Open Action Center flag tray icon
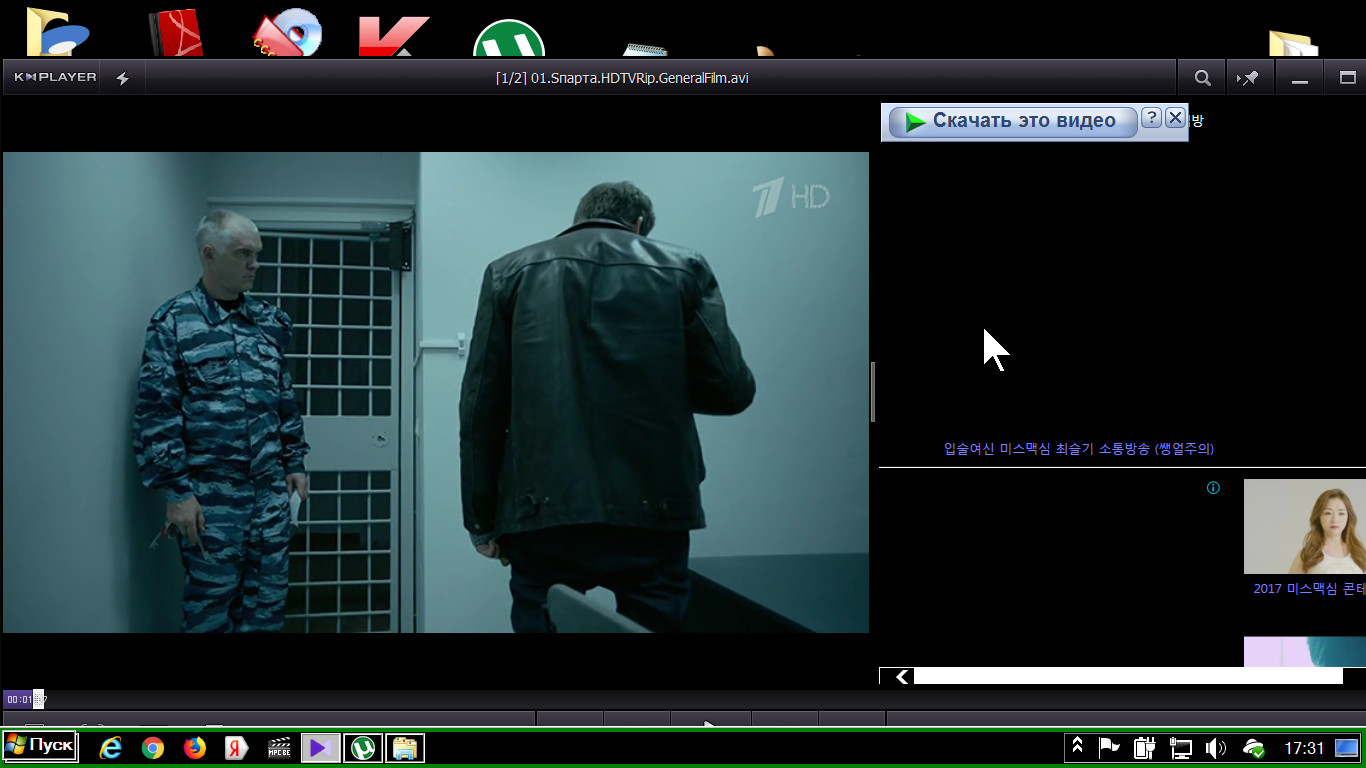The width and height of the screenshot is (1366, 768). [1109, 747]
